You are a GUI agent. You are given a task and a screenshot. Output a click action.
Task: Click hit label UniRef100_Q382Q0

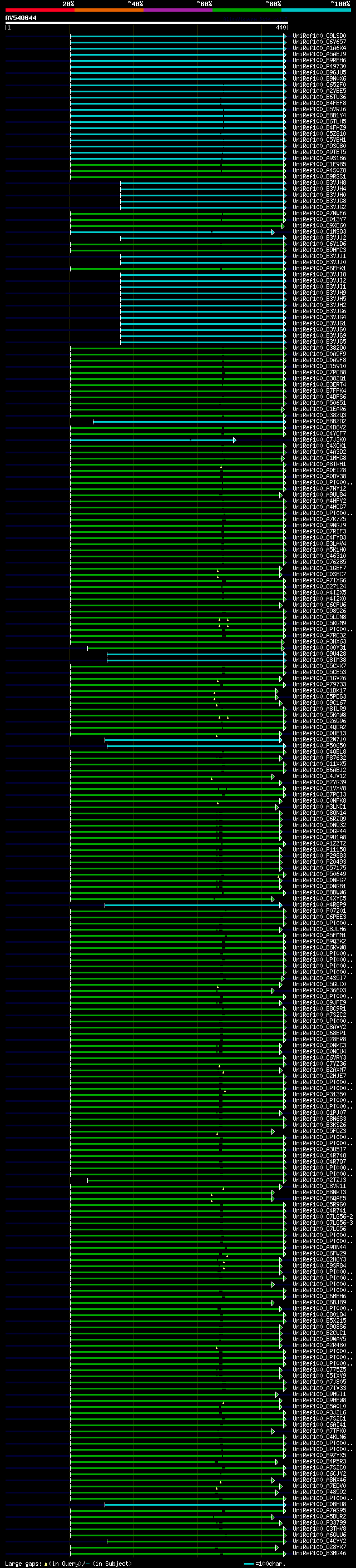pyautogui.click(x=319, y=348)
